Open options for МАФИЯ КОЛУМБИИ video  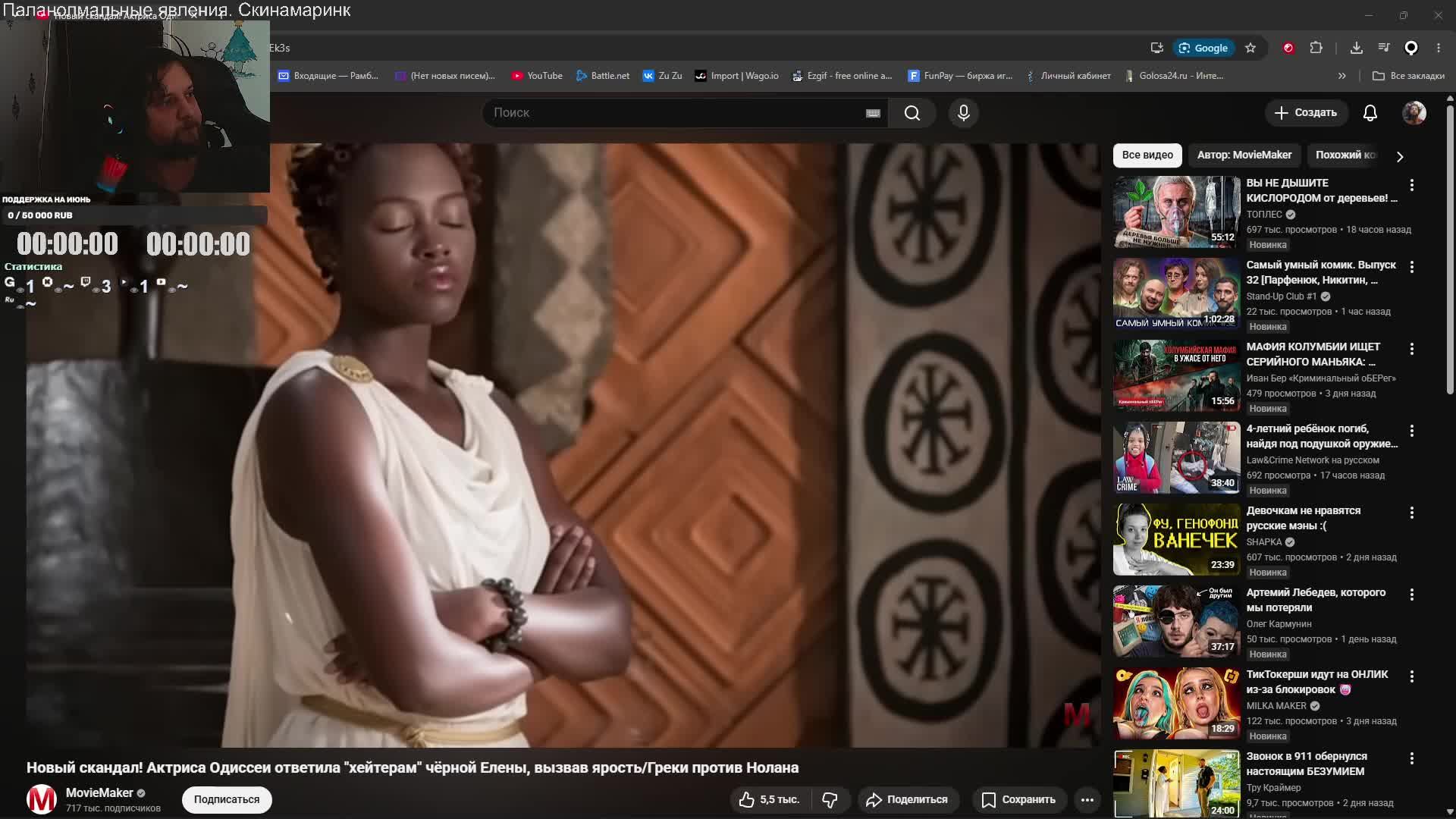tap(1412, 349)
